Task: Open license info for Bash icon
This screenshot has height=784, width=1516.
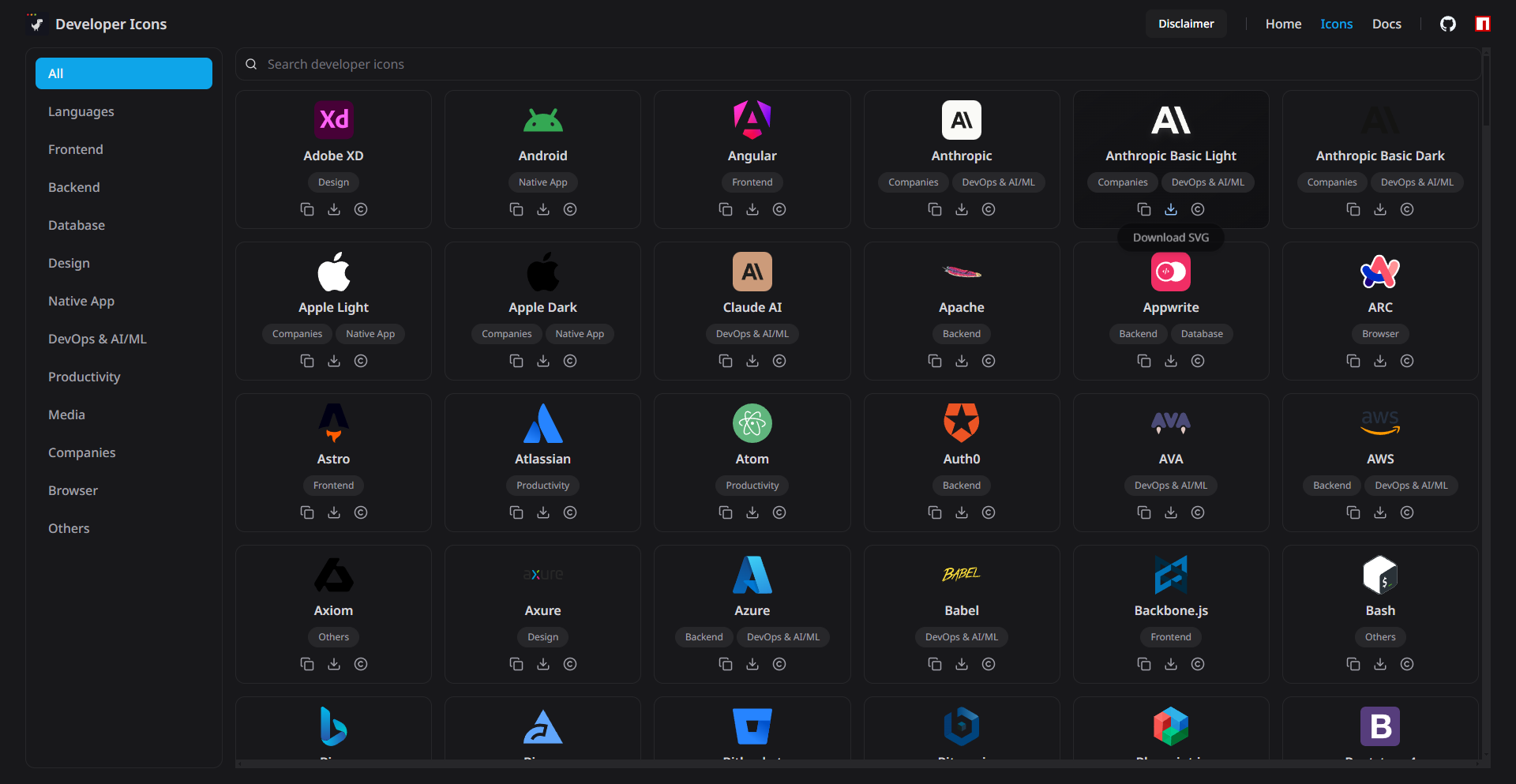Action: tap(1407, 664)
